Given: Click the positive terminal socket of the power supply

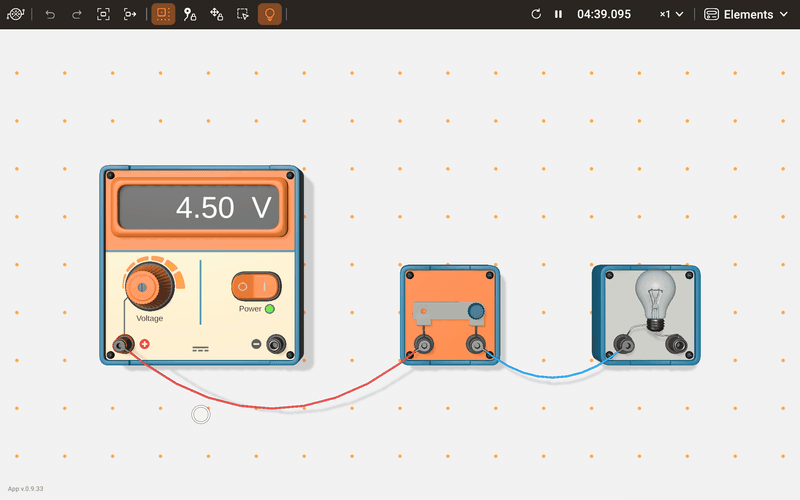Looking at the screenshot, I should 122,345.
